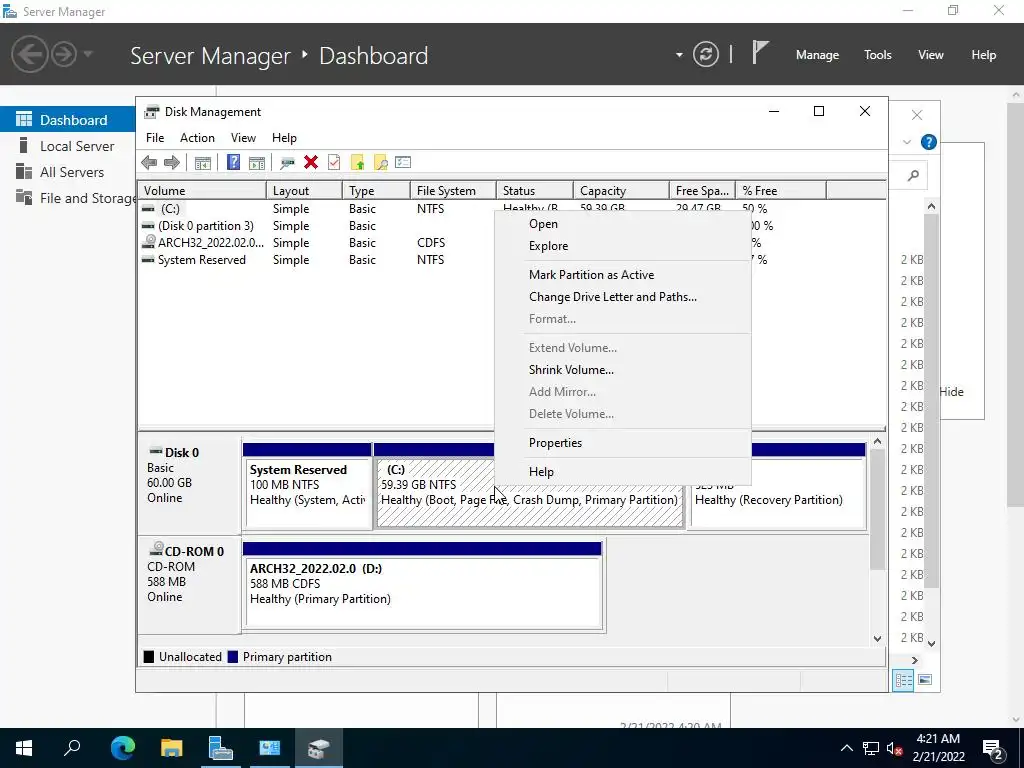This screenshot has width=1024, height=768.
Task: Toggle Show/Hide Console Tree toolbar icon
Action: pyautogui.click(x=203, y=163)
